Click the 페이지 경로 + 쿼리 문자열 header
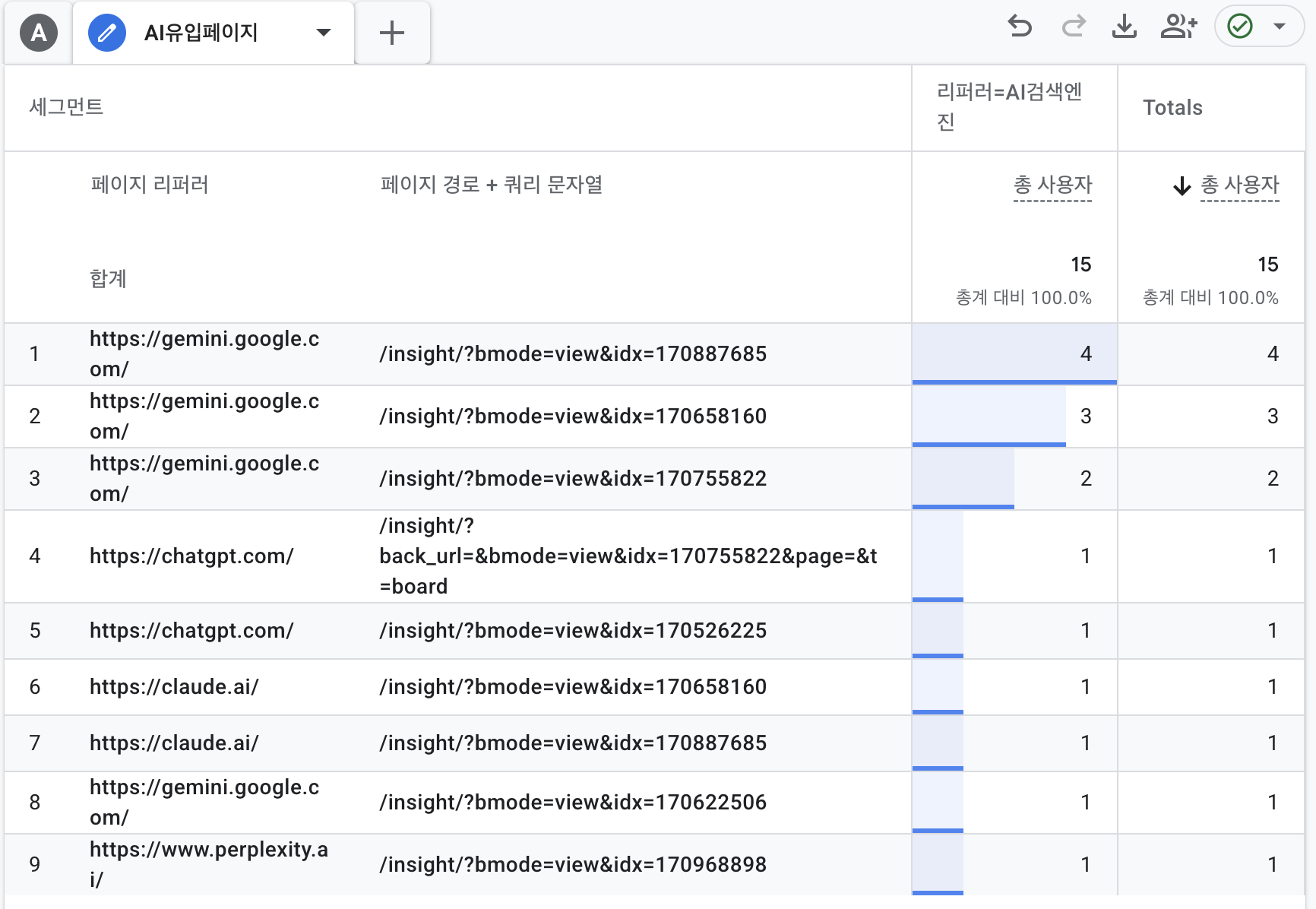Image resolution: width=1316 pixels, height=909 pixels. point(492,185)
